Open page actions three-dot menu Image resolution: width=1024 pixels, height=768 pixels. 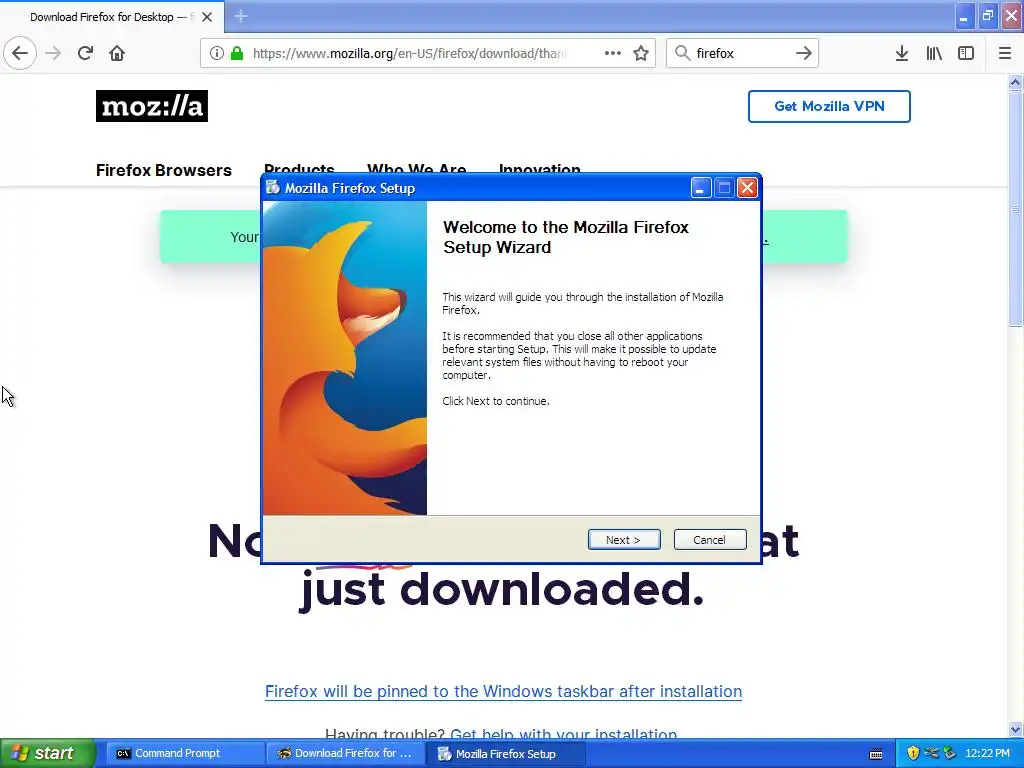point(613,53)
